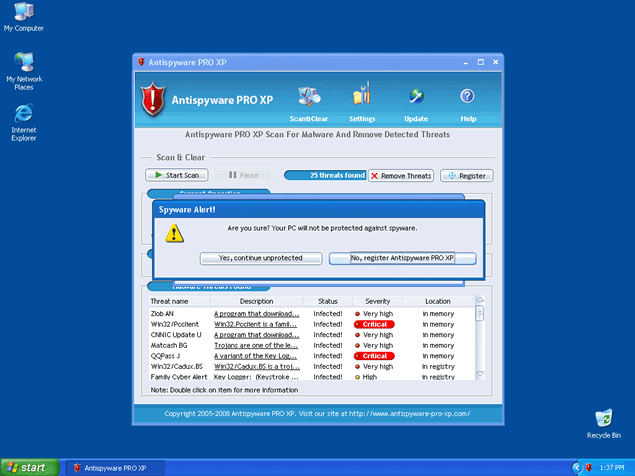Choose "Yes, continue unprotected"

(260, 258)
